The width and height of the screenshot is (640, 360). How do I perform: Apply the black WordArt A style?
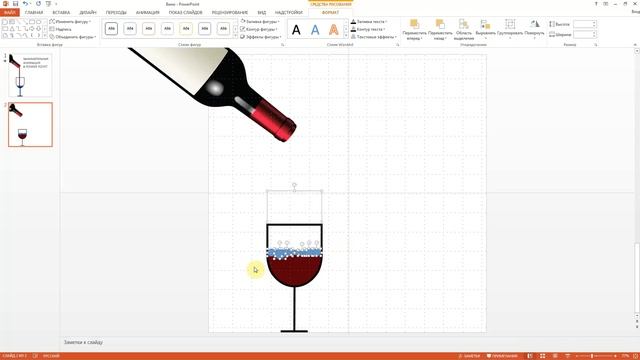pyautogui.click(x=296, y=29)
